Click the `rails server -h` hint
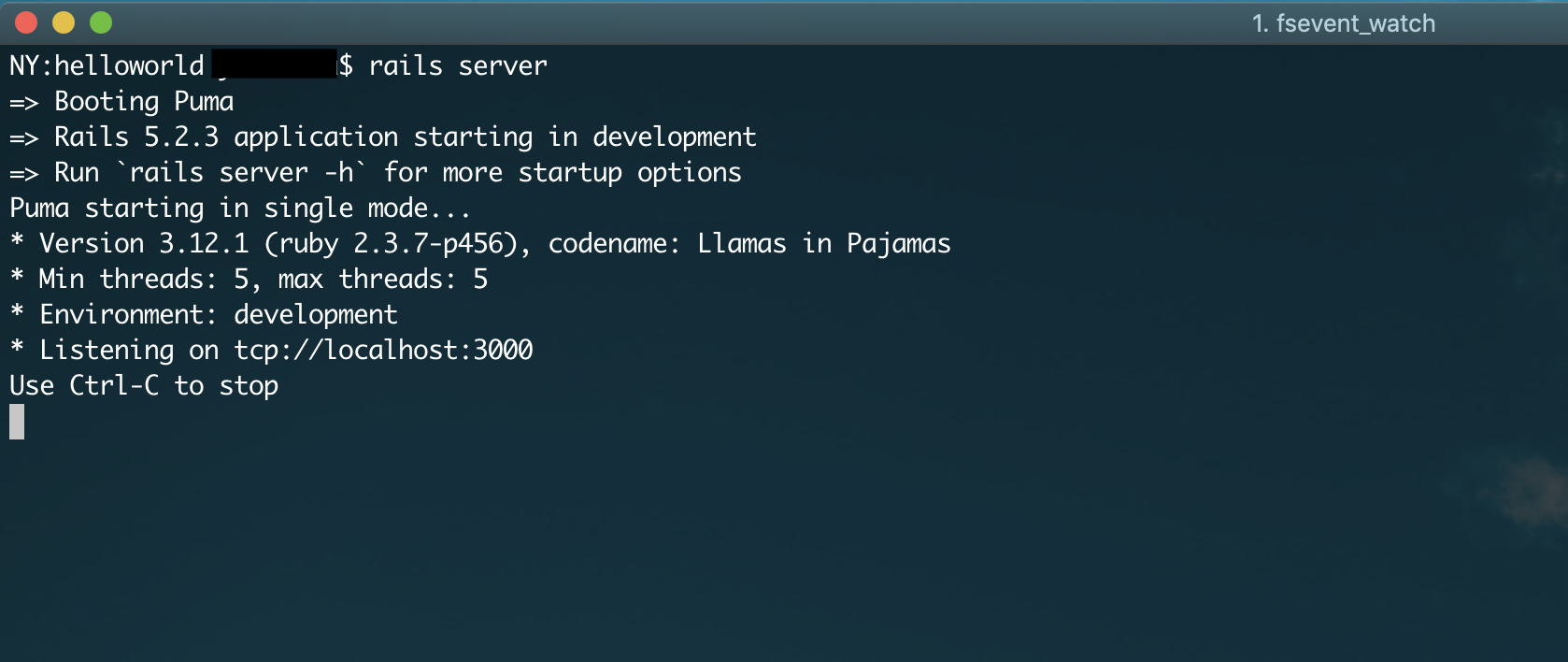This screenshot has height=662, width=1568. [x=241, y=173]
